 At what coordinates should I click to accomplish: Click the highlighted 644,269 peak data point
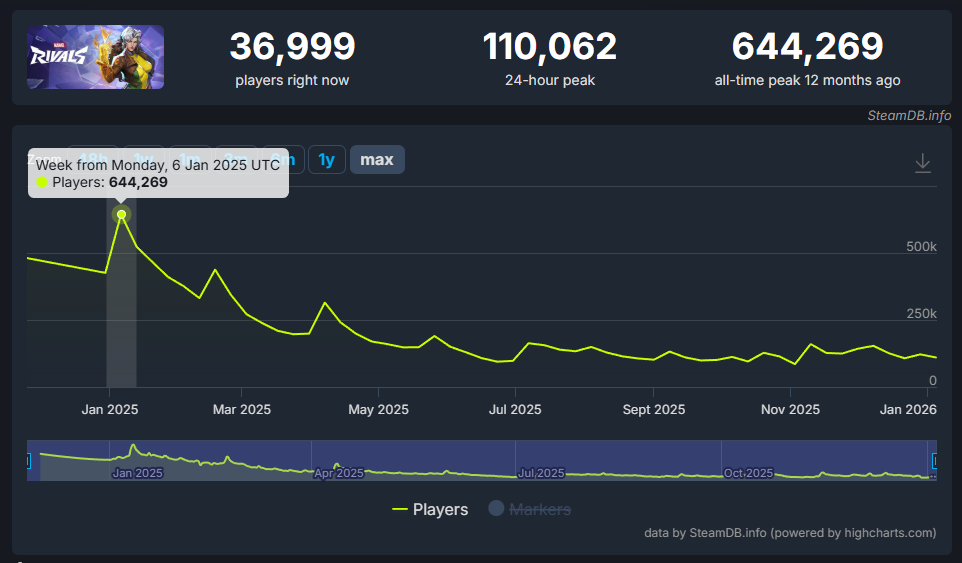122,214
